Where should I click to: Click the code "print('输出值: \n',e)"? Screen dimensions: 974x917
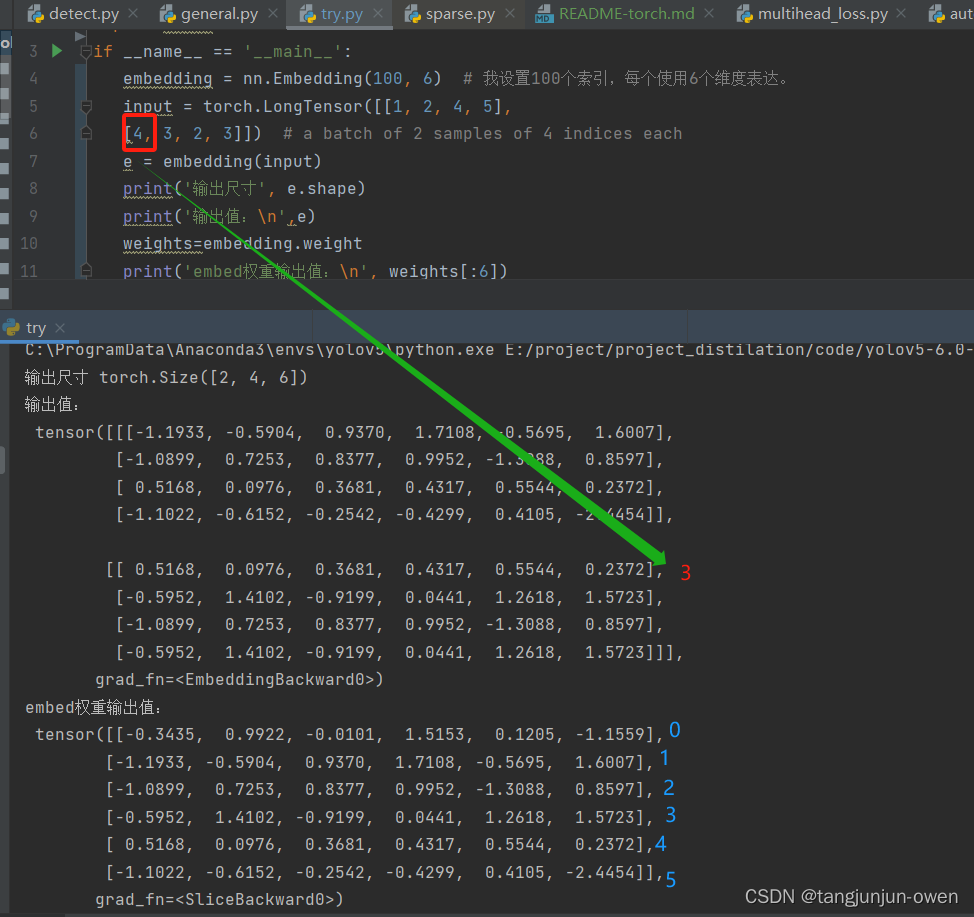219,216
